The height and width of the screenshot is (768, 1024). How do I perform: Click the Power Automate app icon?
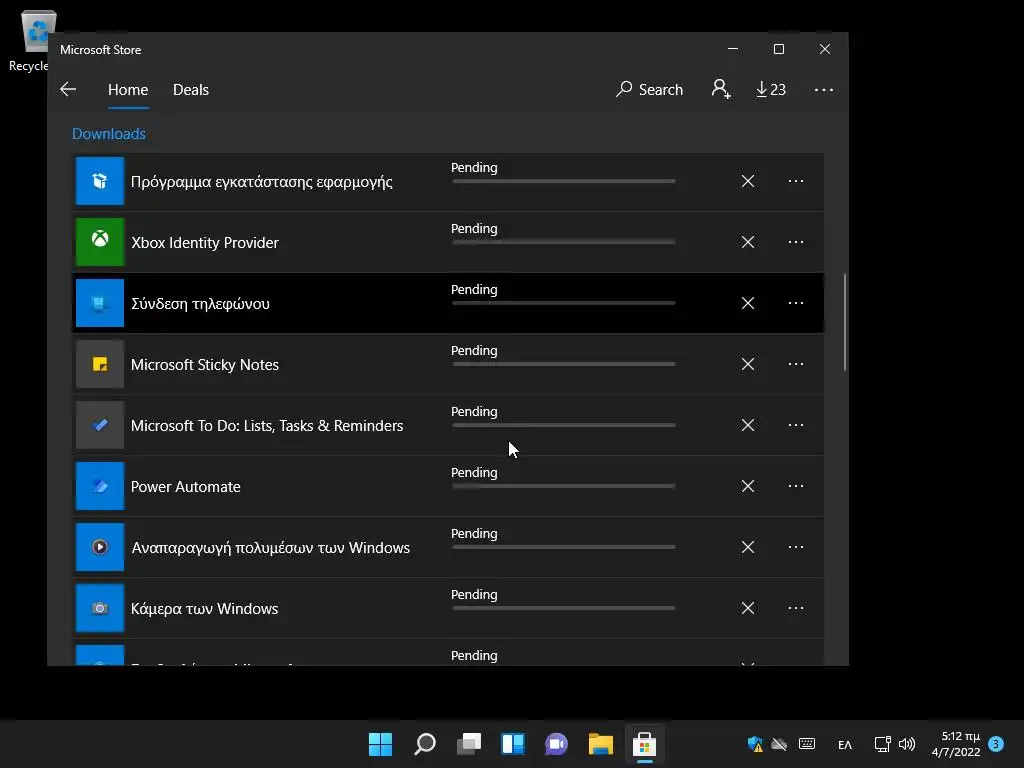point(100,487)
